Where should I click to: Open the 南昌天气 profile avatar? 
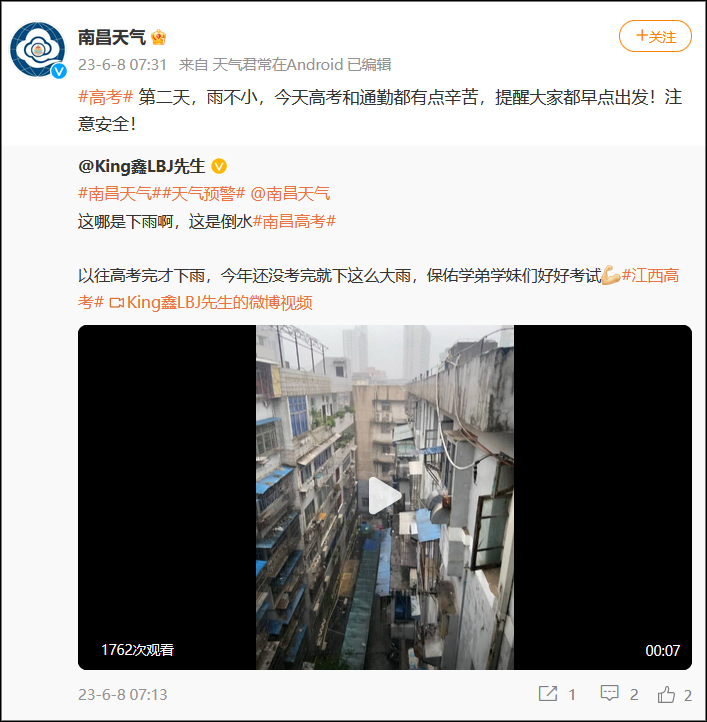click(x=37, y=49)
